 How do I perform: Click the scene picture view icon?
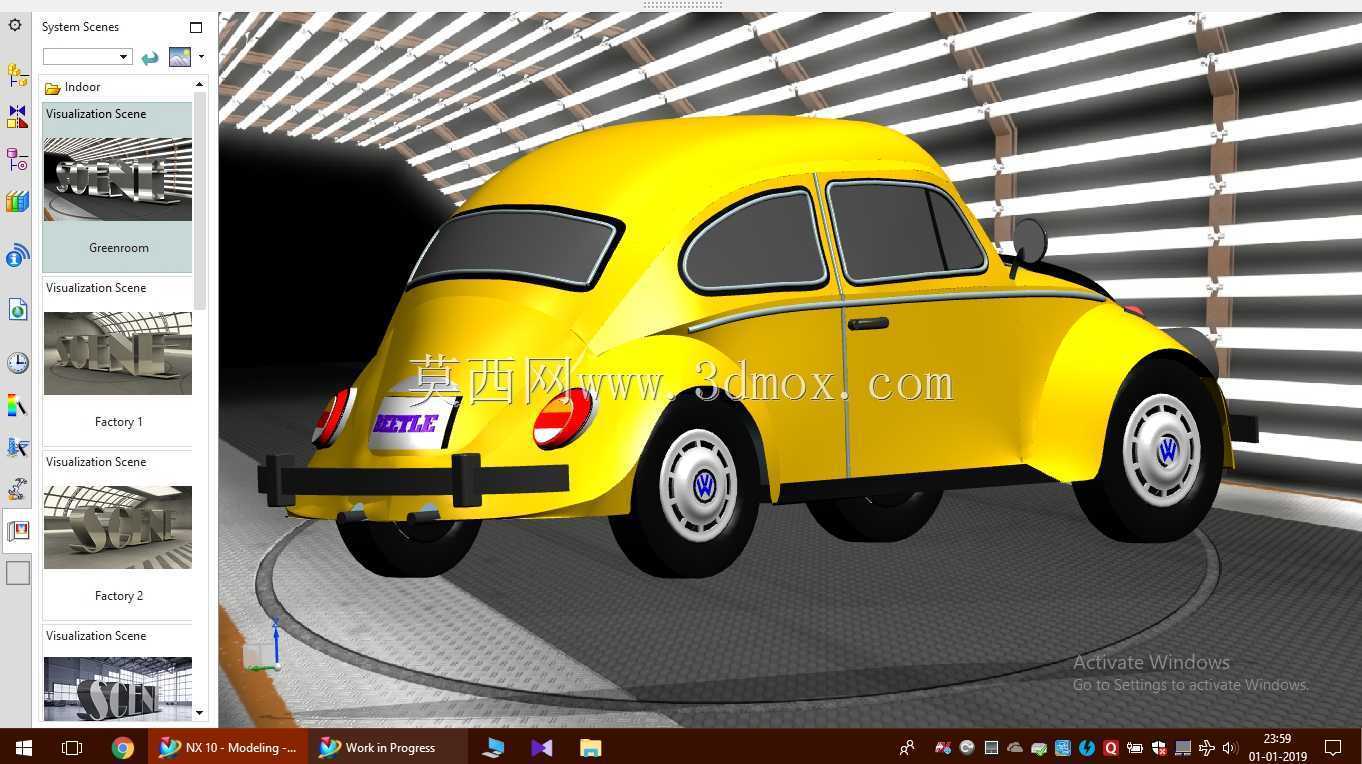[x=180, y=57]
